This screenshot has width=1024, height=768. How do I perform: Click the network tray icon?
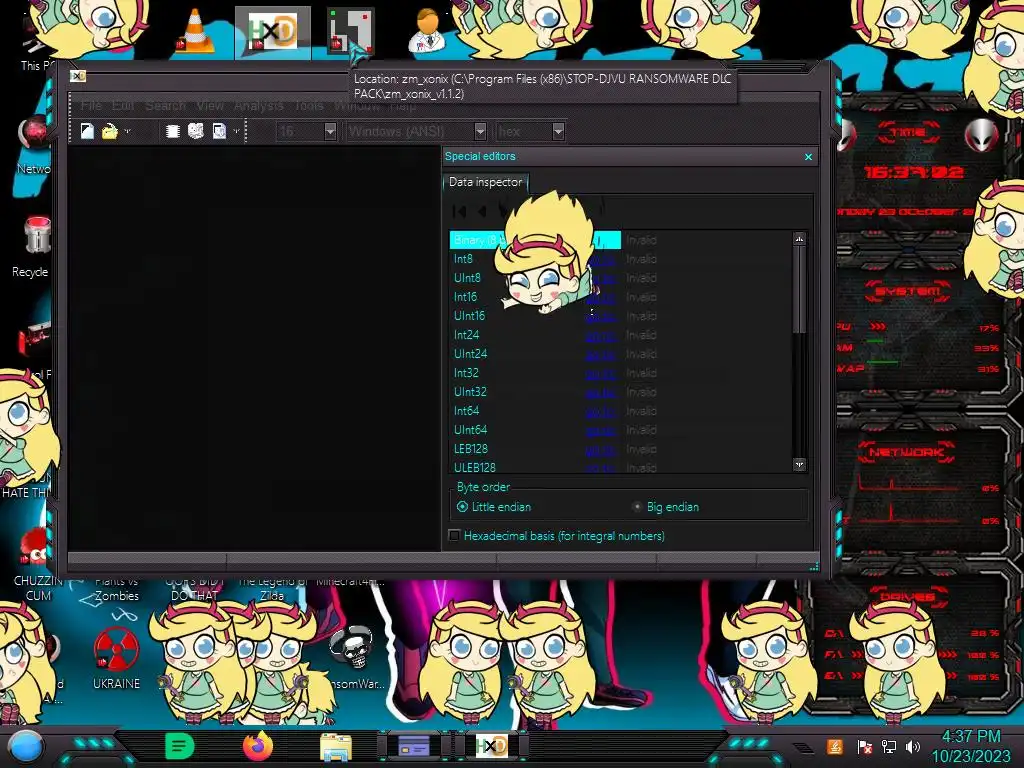[888, 747]
